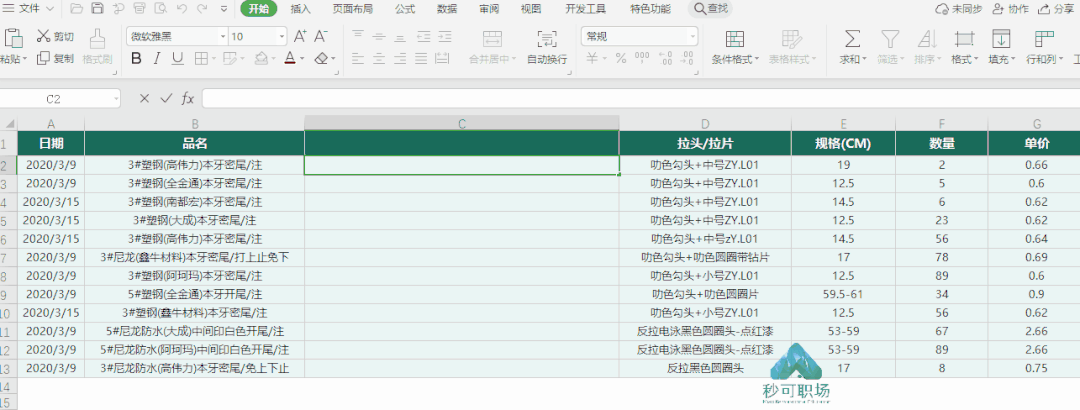Click the 格式刷 format painter
Screen dimensions: 1080x410
pyautogui.click(x=97, y=46)
